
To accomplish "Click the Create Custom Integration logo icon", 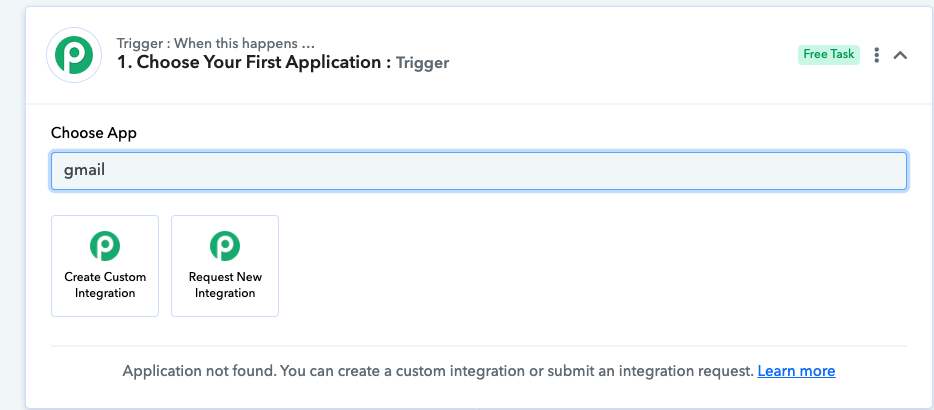I will (x=105, y=246).
